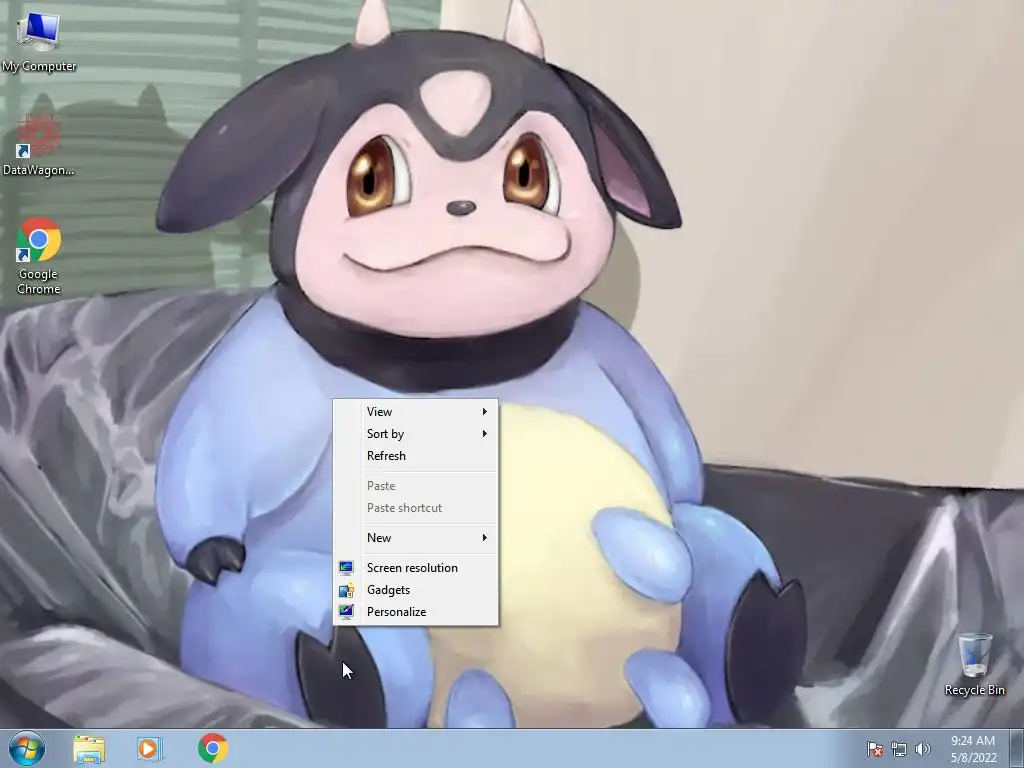The width and height of the screenshot is (1024, 768).
Task: Click the My Computer label text
Action: click(x=39, y=66)
